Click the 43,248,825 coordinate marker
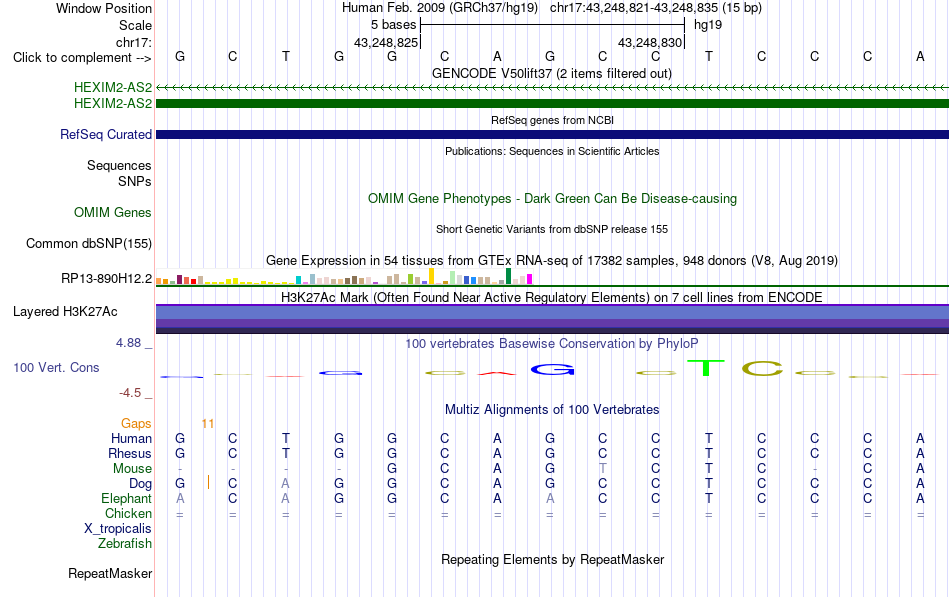 click(x=387, y=42)
